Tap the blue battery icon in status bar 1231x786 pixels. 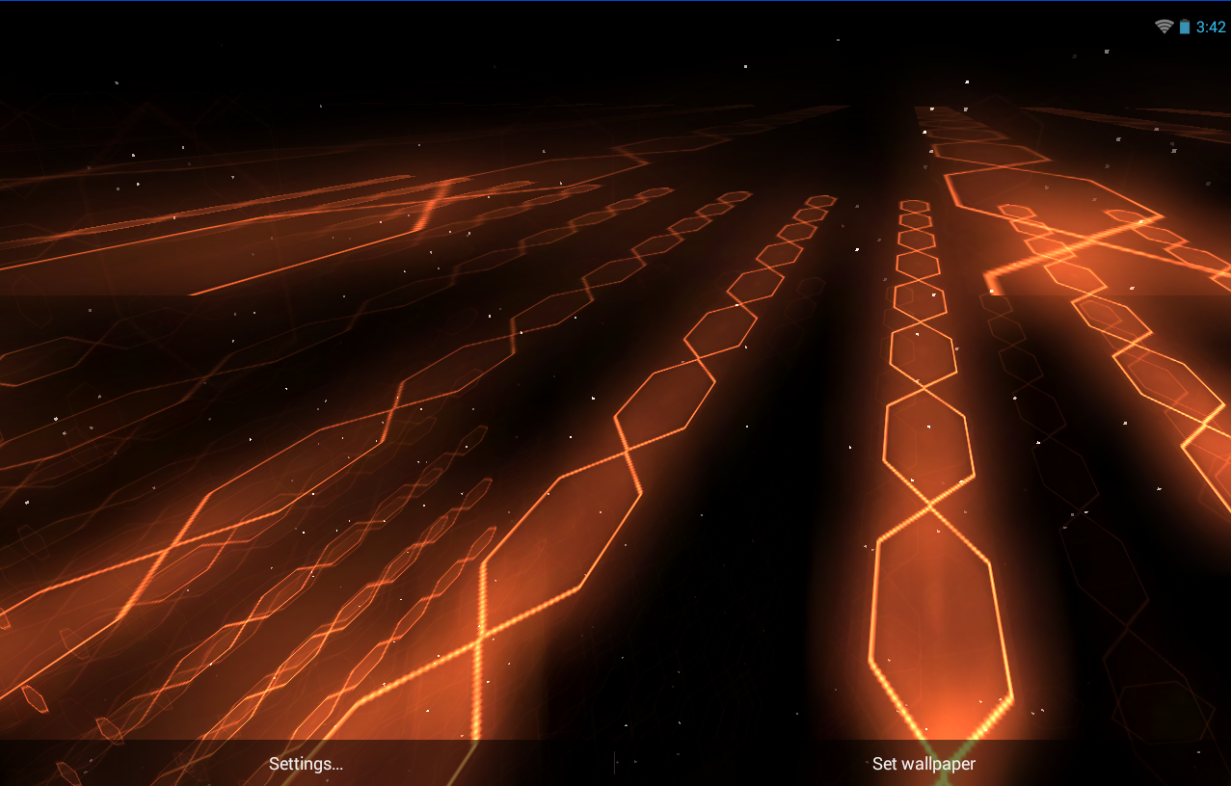point(1184,27)
